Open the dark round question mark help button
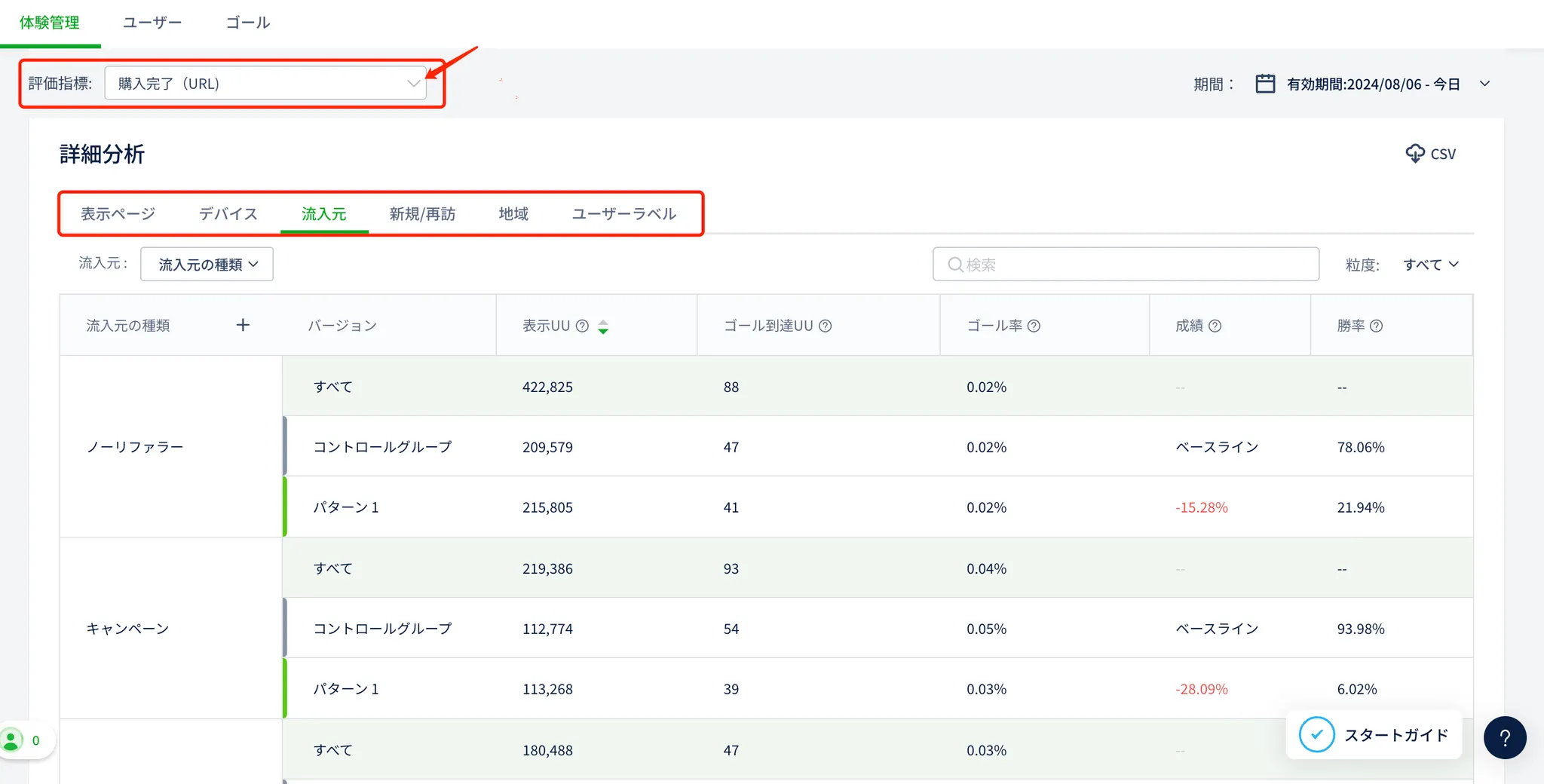The height and width of the screenshot is (784, 1544). (x=1504, y=737)
